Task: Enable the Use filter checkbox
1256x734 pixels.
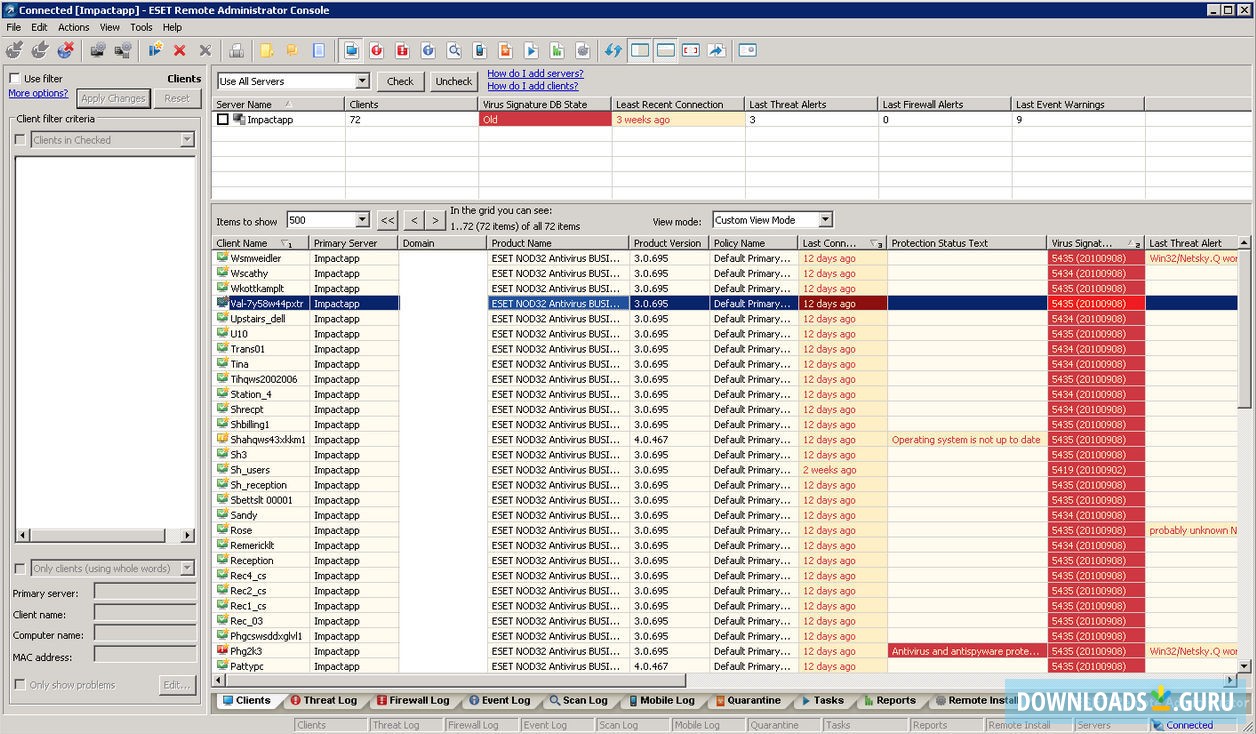Action: (15, 78)
